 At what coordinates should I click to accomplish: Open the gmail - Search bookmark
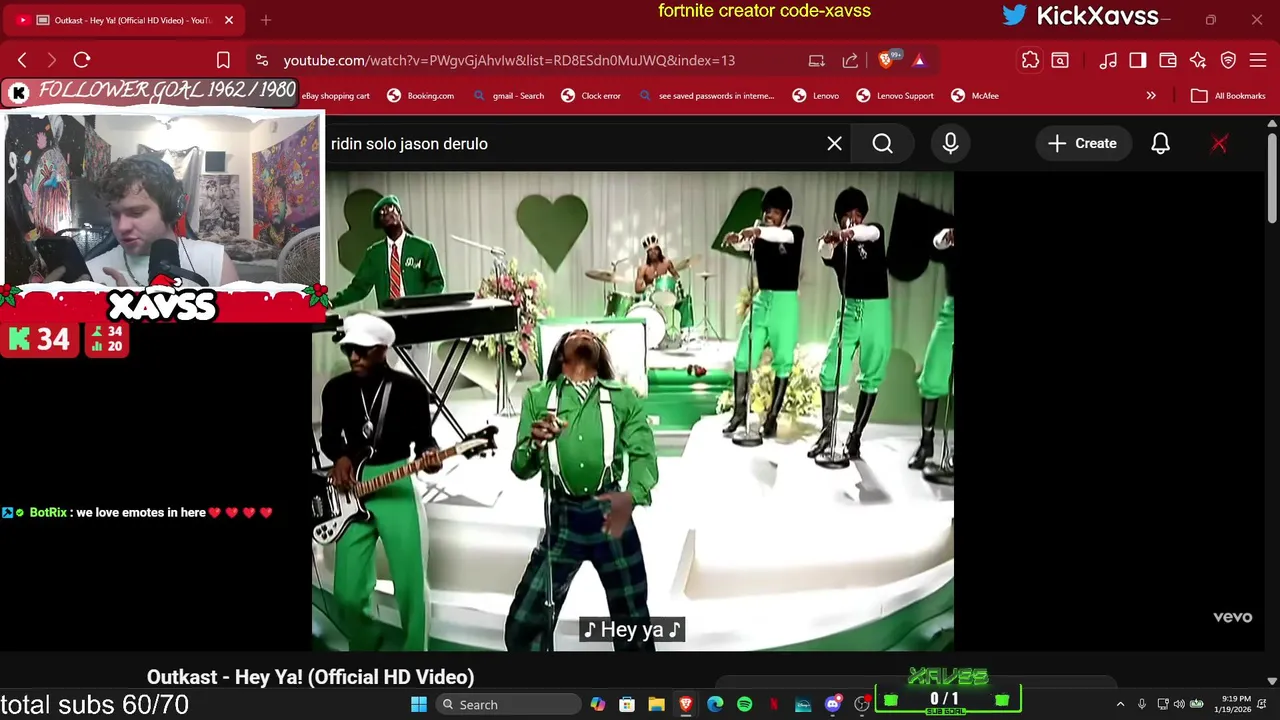point(508,95)
